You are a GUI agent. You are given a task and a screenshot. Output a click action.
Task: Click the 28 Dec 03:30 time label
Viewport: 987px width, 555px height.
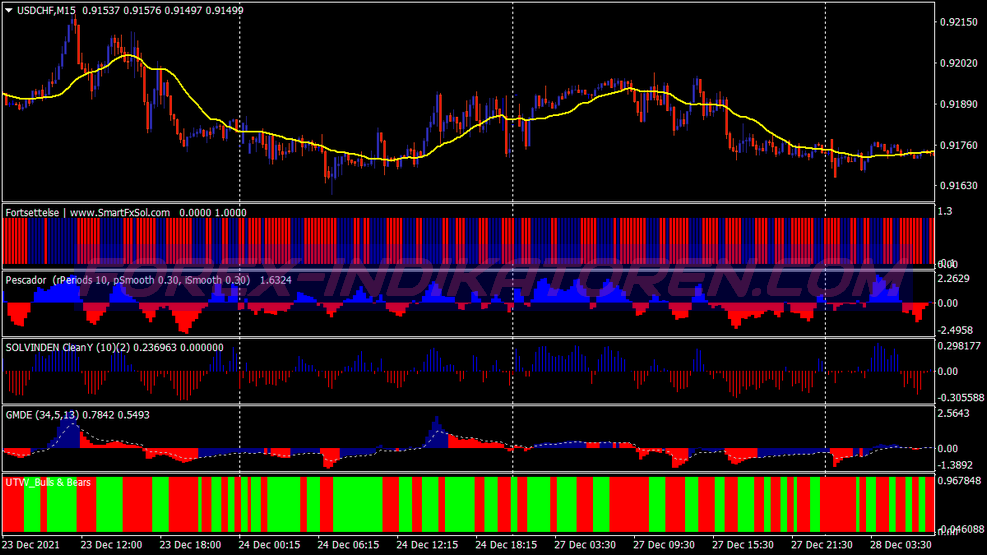901,545
